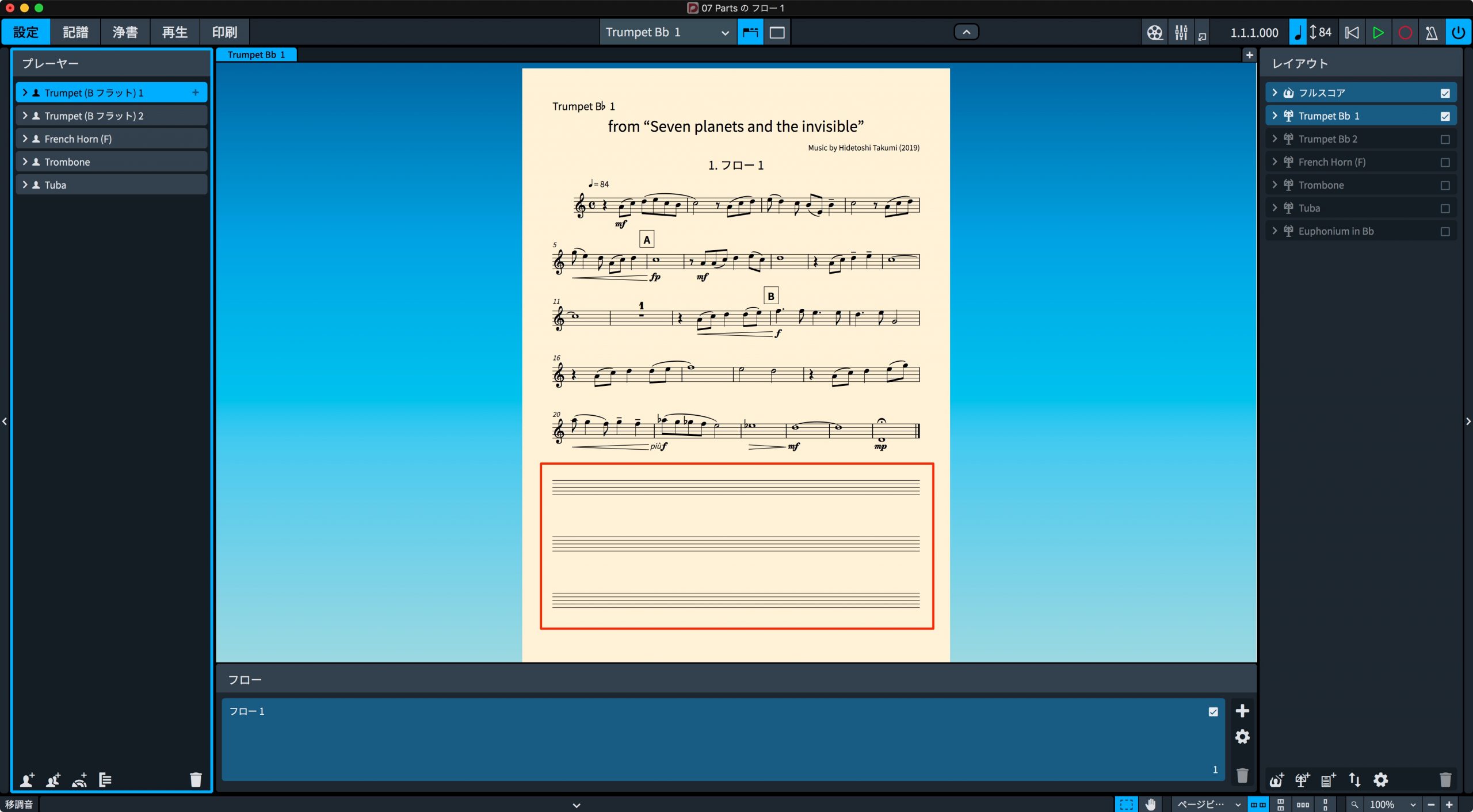Select the spreads horizontally page arrangement
This screenshot has width=1473, height=812.
pyautogui.click(x=1258, y=805)
